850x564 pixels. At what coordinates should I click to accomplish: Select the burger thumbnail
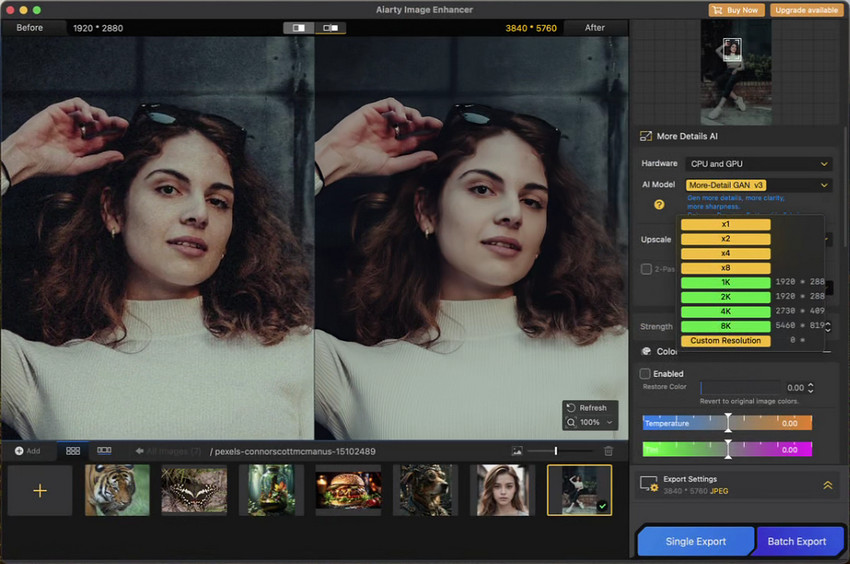[x=349, y=490]
